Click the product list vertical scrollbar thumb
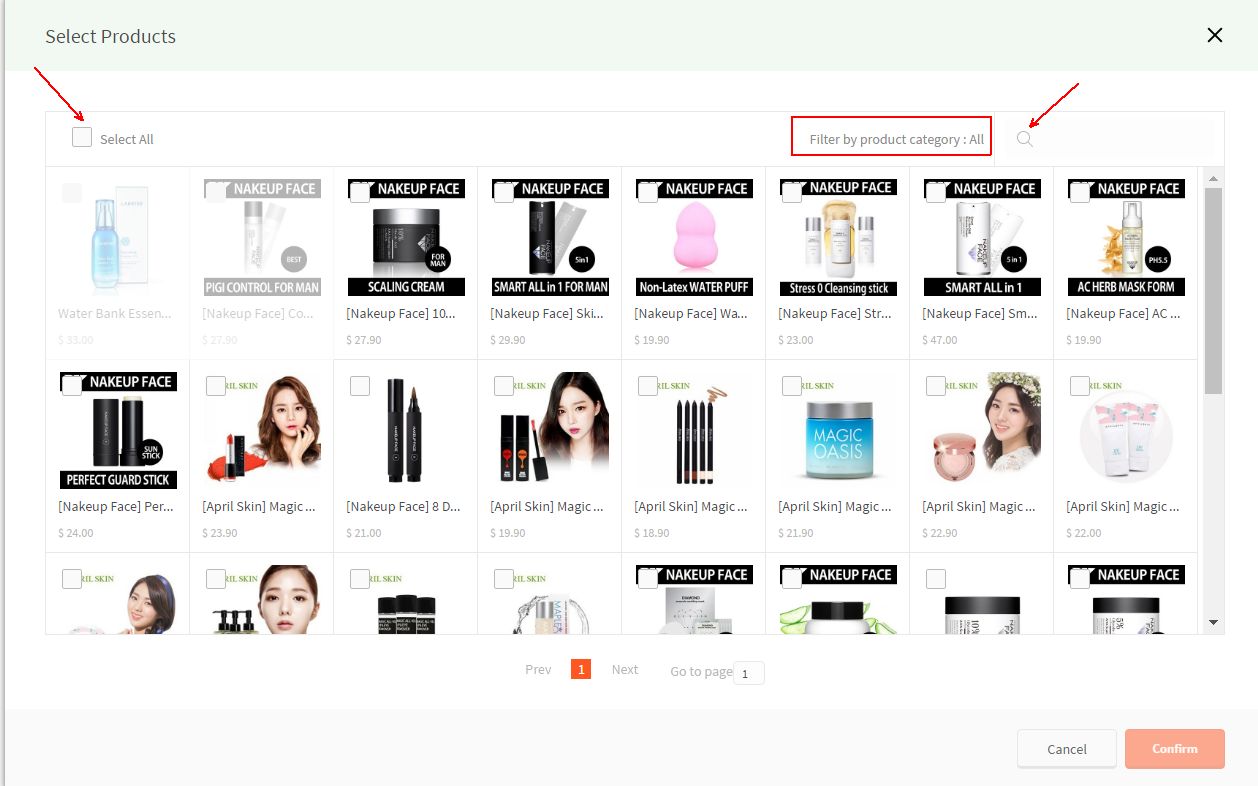 [x=1214, y=290]
